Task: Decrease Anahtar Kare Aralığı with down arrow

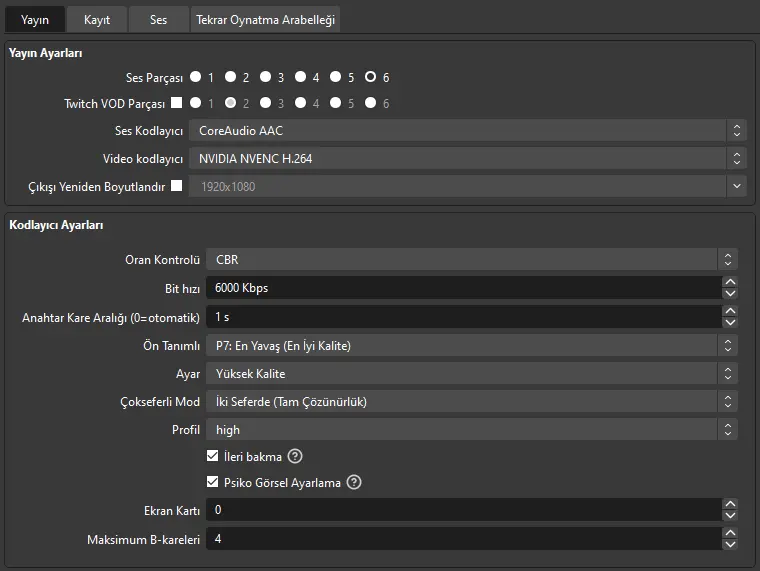Action: pos(730,323)
